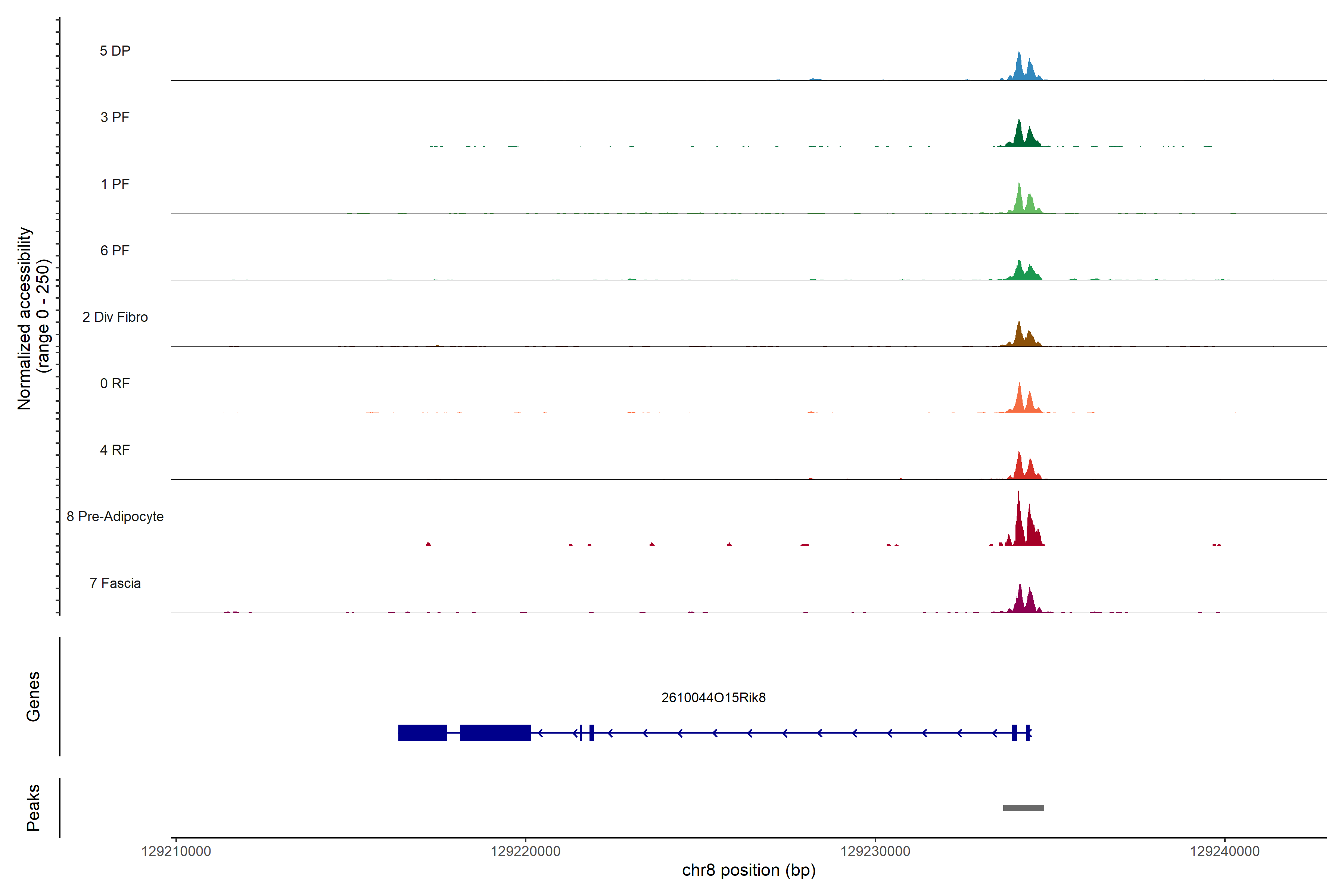Click the 129220000 x-axis tick label
This screenshot has width=1344, height=896.
tap(525, 852)
